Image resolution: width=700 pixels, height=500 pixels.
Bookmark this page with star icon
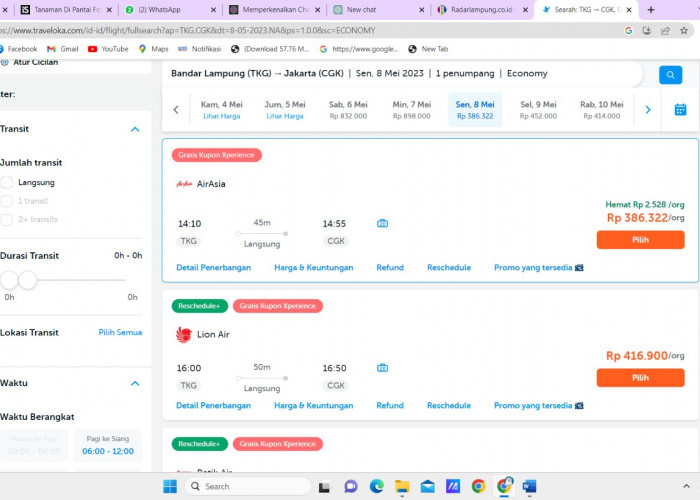tap(683, 30)
